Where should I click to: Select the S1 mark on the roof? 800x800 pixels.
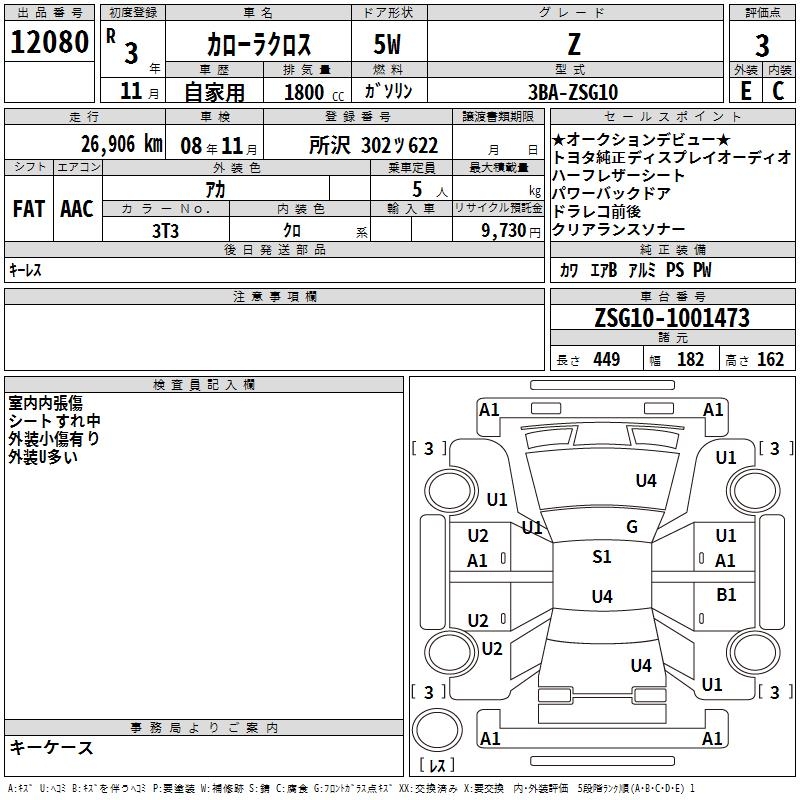(x=602, y=557)
